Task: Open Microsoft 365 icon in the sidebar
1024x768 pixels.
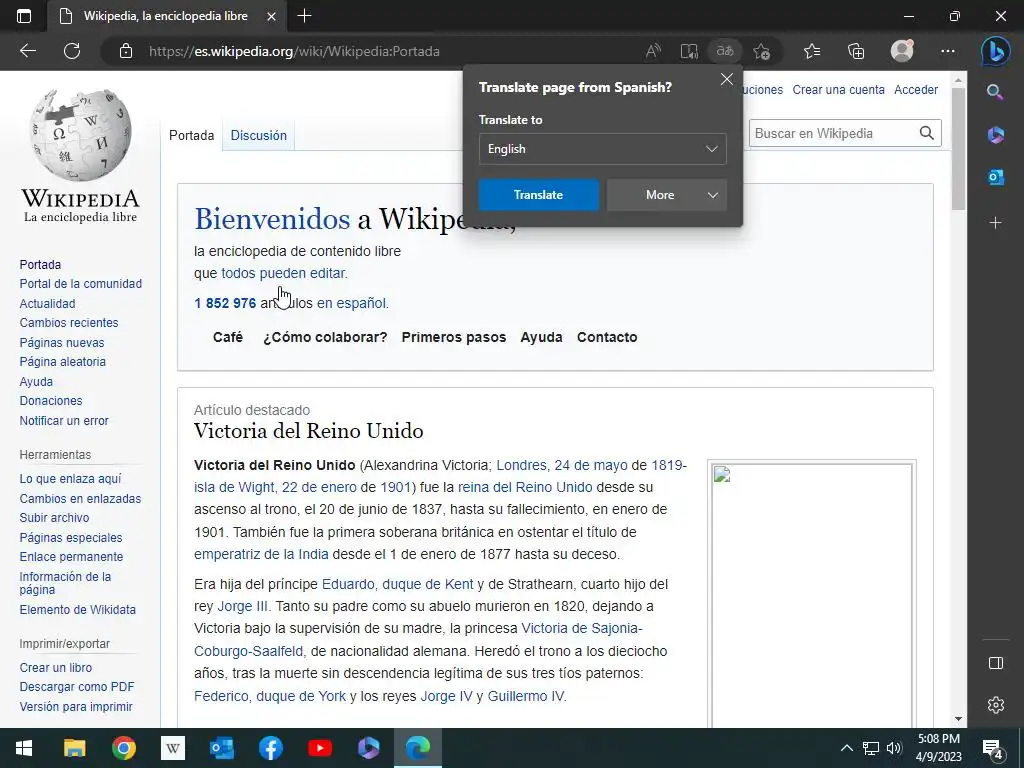Action: [995, 135]
